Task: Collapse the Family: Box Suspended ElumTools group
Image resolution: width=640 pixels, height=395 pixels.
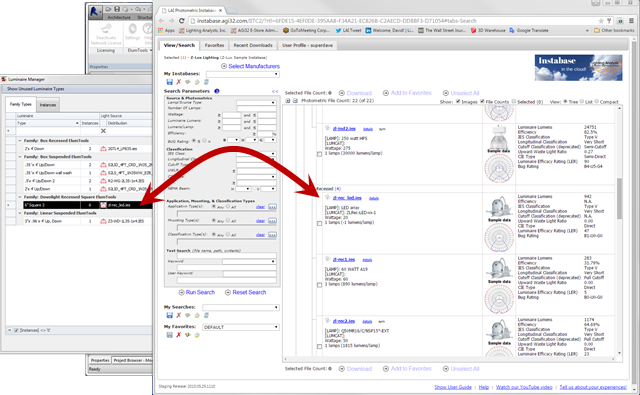Action: pyautogui.click(x=20, y=157)
